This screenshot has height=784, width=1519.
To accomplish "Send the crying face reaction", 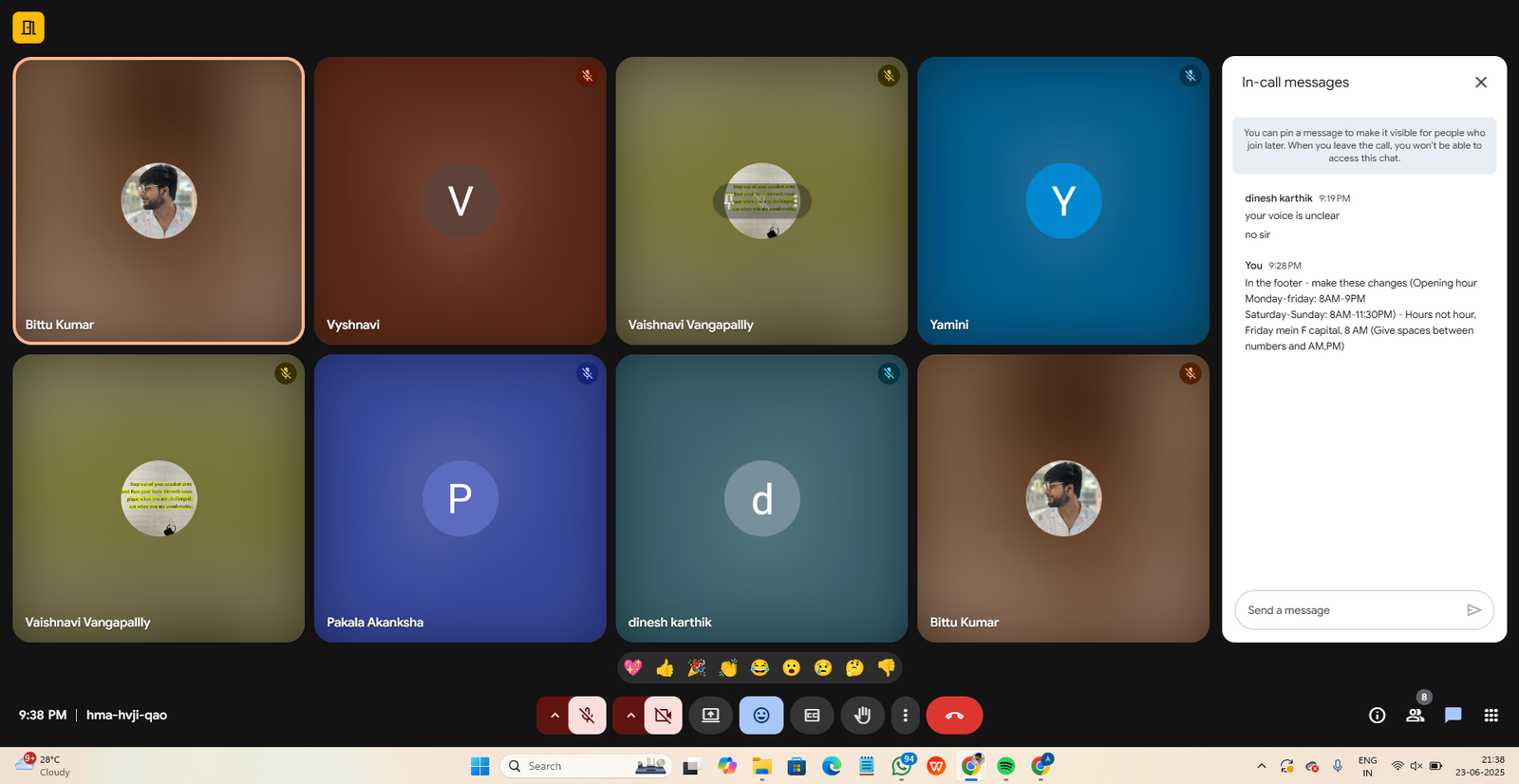I will [823, 668].
